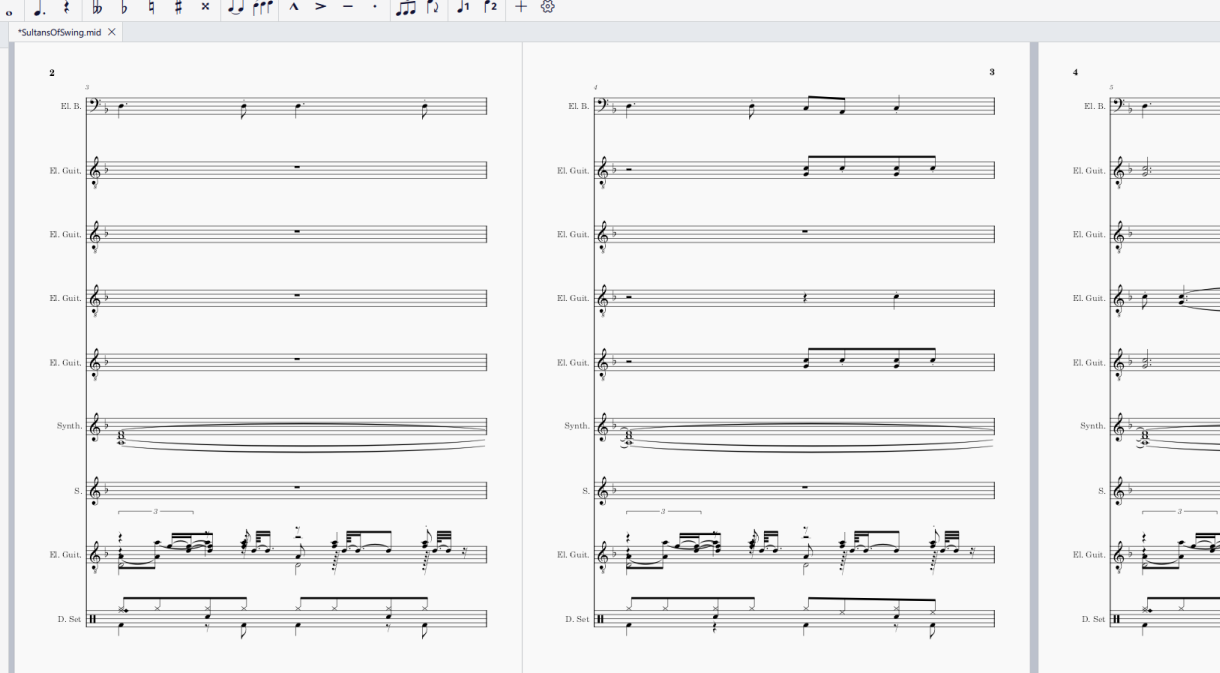Apply the single flat accidental
The width and height of the screenshot is (1220, 673).
[x=124, y=7]
